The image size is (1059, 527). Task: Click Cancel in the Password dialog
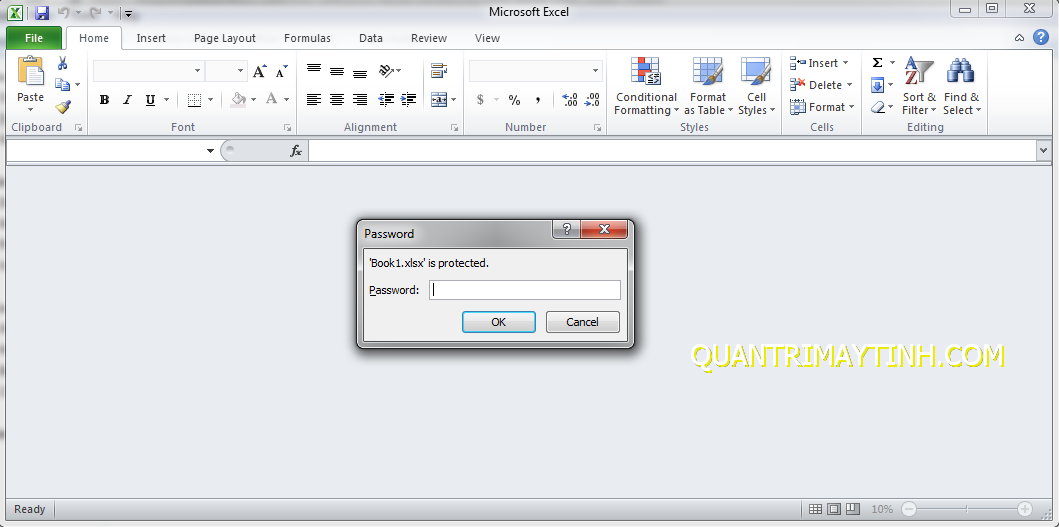582,322
